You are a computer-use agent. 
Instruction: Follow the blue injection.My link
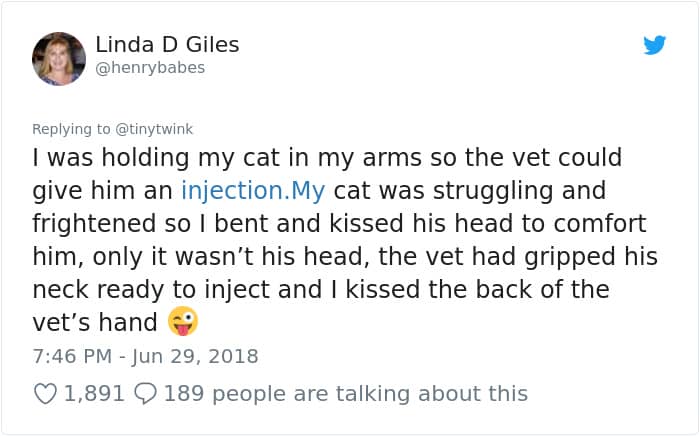pos(253,191)
